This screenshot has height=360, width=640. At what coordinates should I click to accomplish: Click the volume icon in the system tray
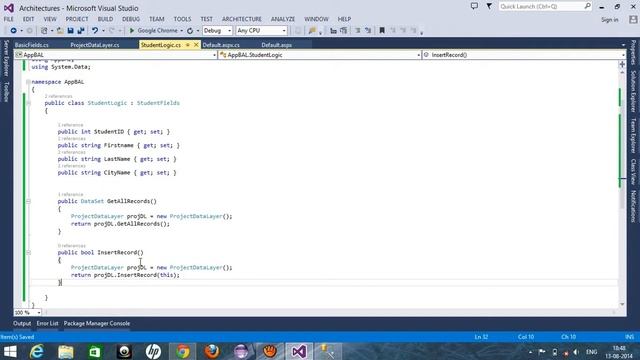pyautogui.click(x=576, y=352)
